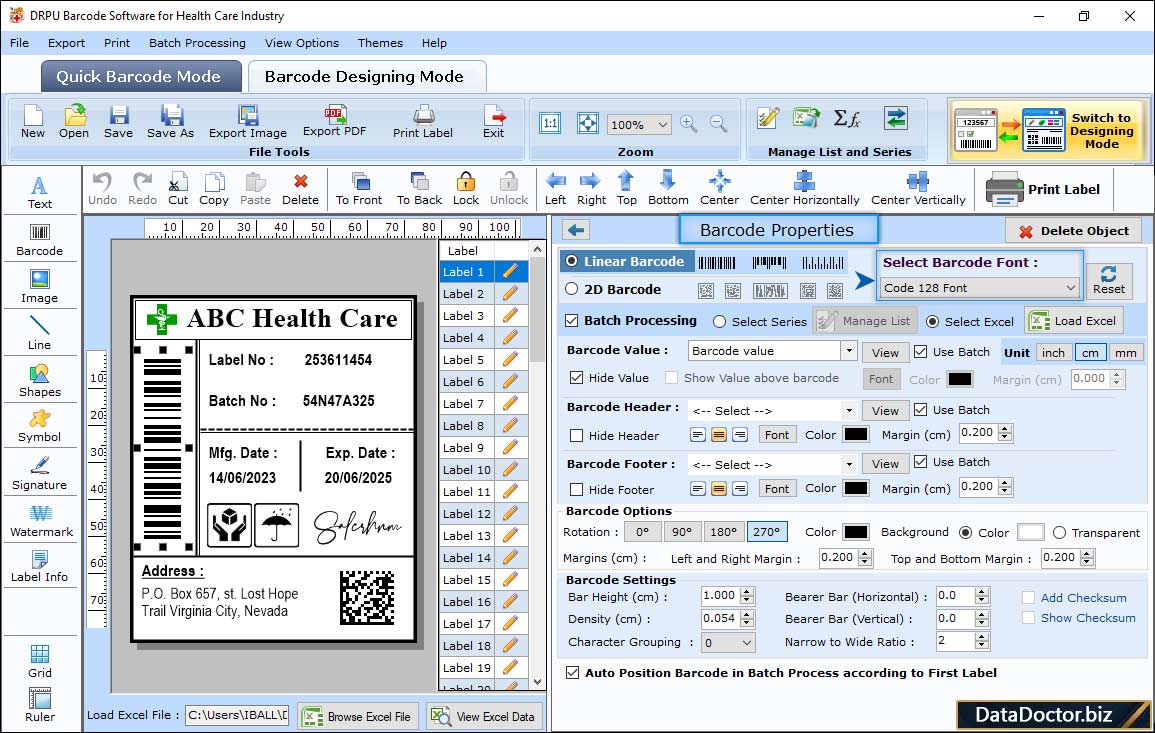
Task: Select the Text tool in sidebar
Action: click(x=40, y=193)
